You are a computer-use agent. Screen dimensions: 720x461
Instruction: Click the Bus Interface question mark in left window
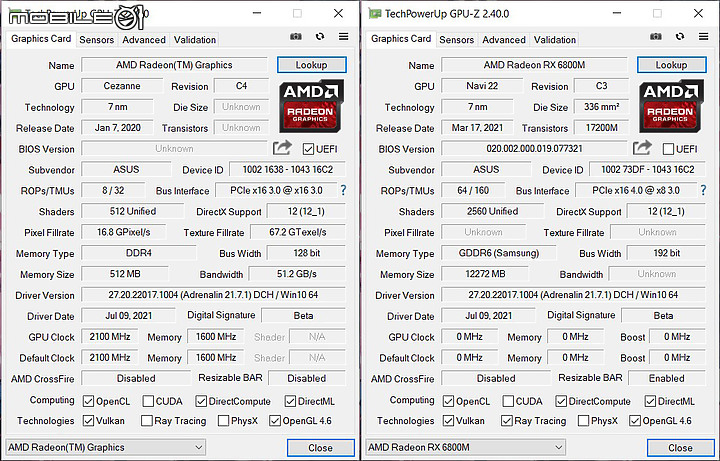(343, 190)
